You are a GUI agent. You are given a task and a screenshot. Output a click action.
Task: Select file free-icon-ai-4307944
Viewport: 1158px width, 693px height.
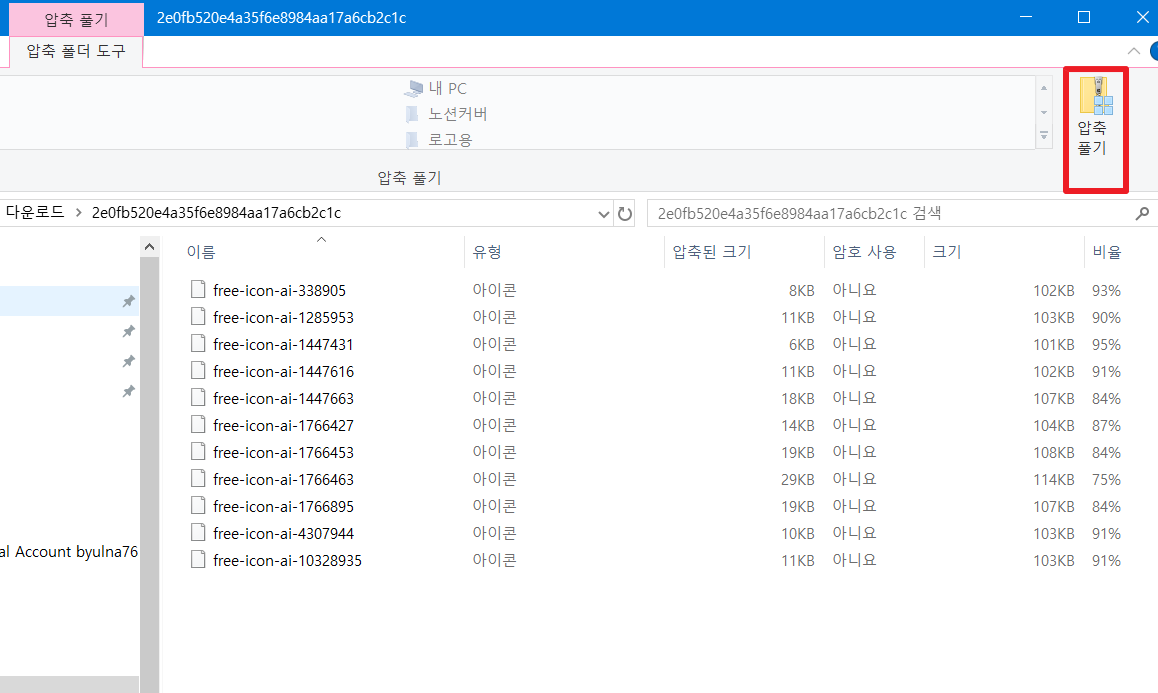pyautogui.click(x=284, y=533)
